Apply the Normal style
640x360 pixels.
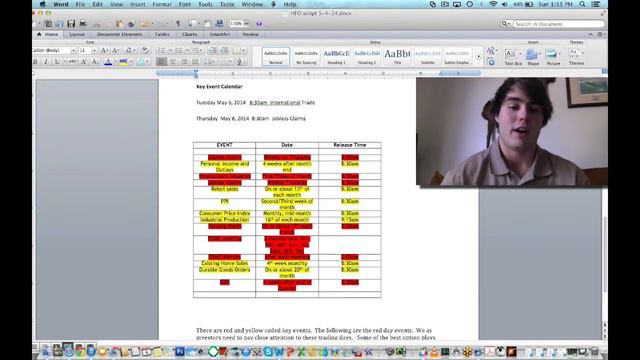276,57
